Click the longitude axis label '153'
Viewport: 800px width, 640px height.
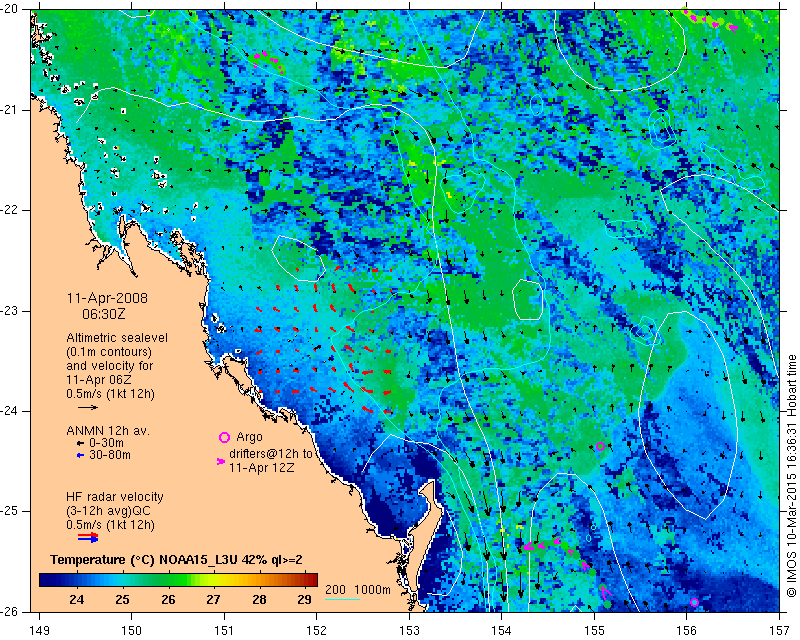click(409, 631)
